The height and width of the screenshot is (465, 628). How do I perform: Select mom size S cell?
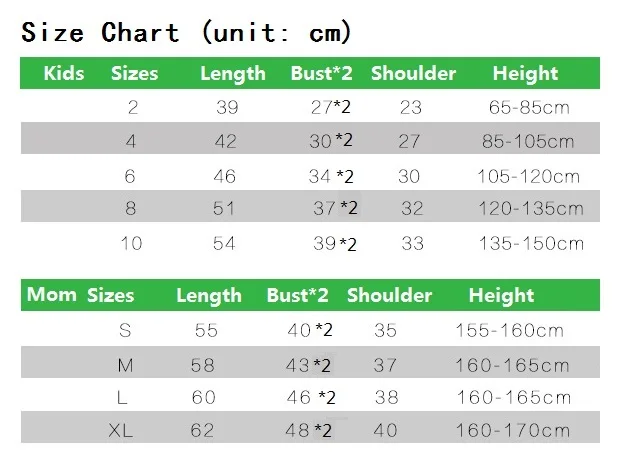point(125,330)
